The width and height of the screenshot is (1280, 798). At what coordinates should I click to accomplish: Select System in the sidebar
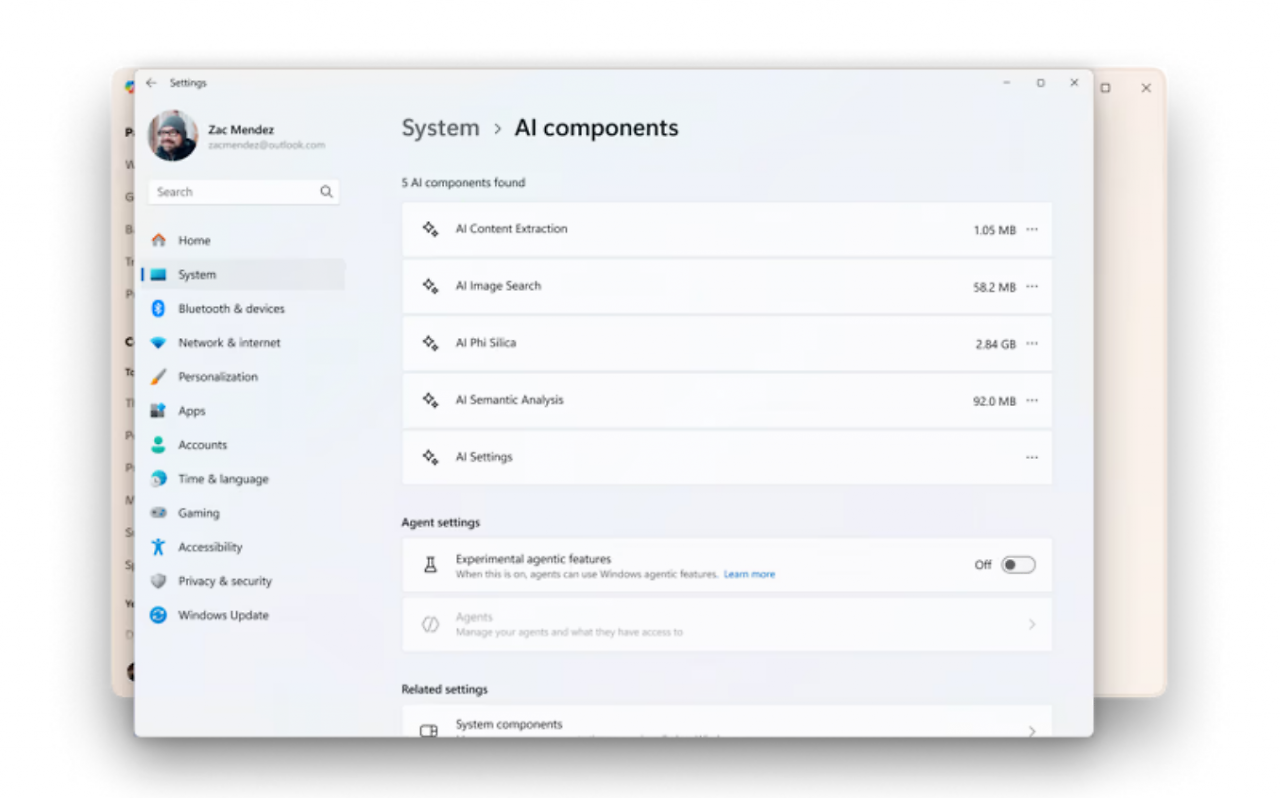[244, 274]
